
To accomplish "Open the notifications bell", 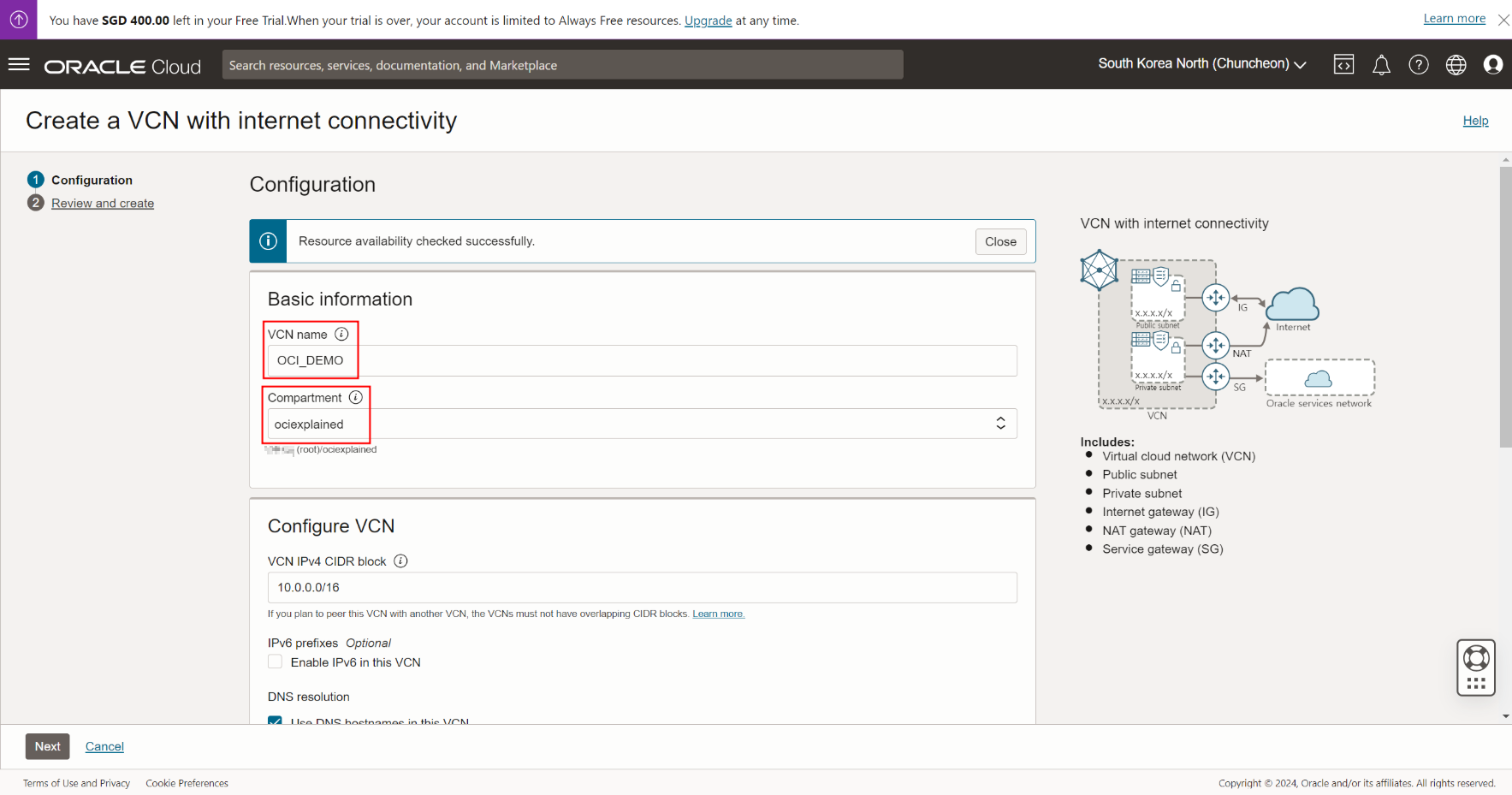I will pyautogui.click(x=1381, y=65).
